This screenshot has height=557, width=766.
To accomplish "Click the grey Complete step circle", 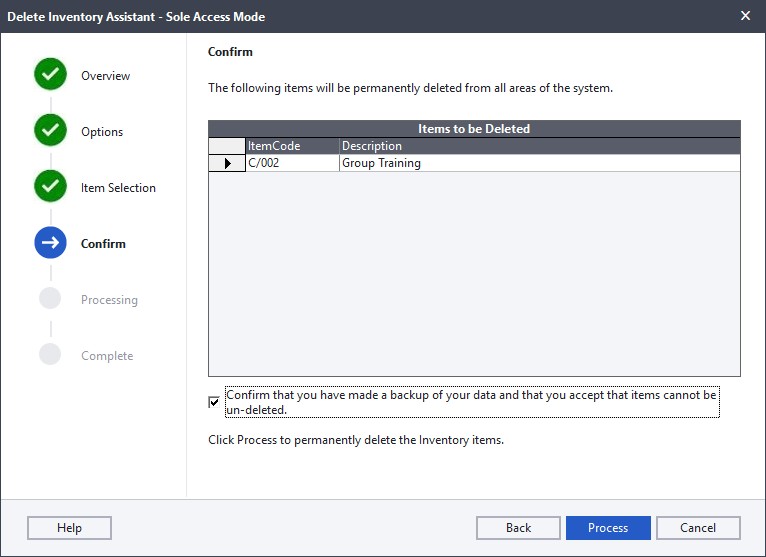I will [x=50, y=355].
